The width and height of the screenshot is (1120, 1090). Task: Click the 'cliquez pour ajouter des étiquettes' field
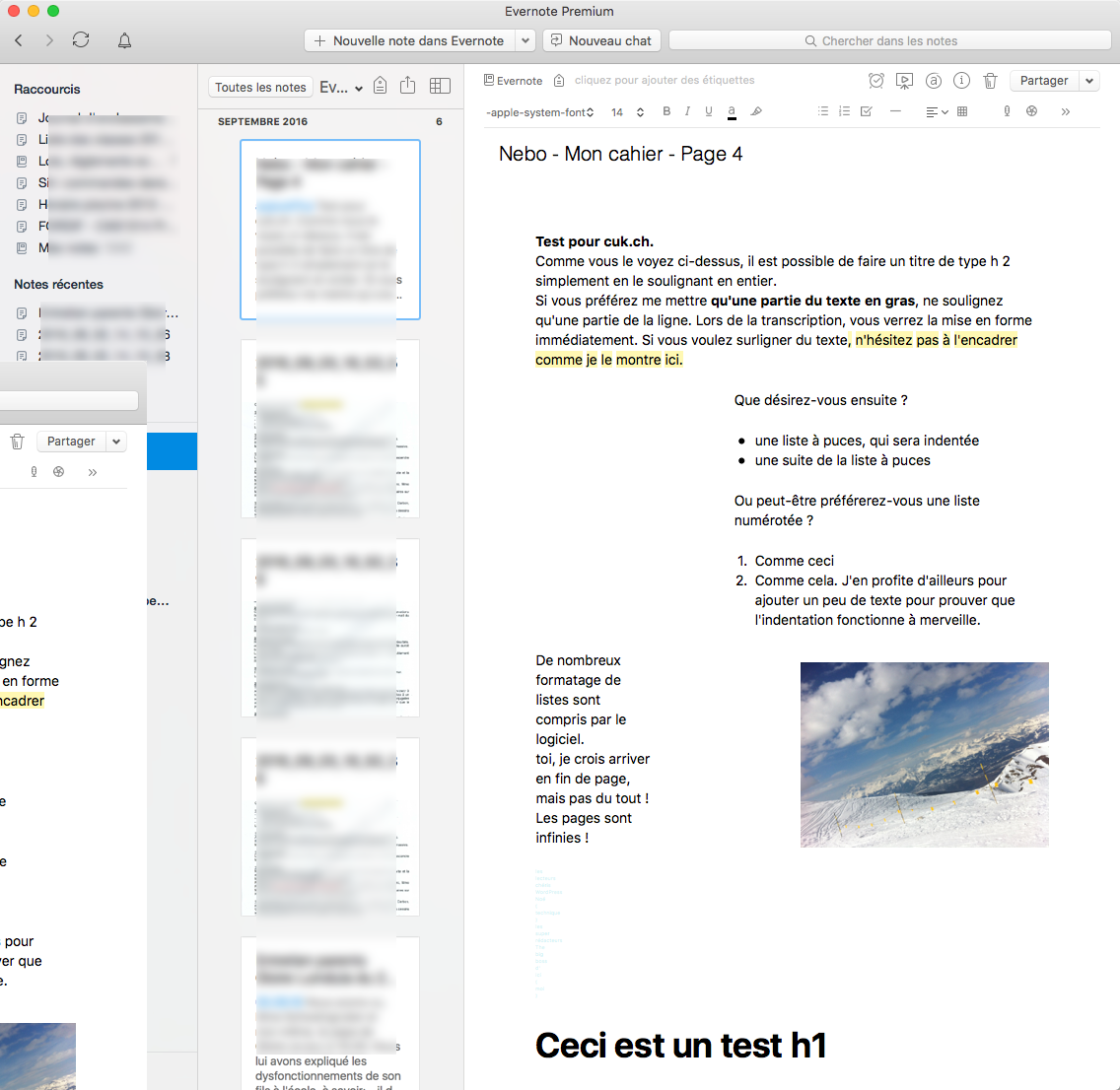click(665, 80)
